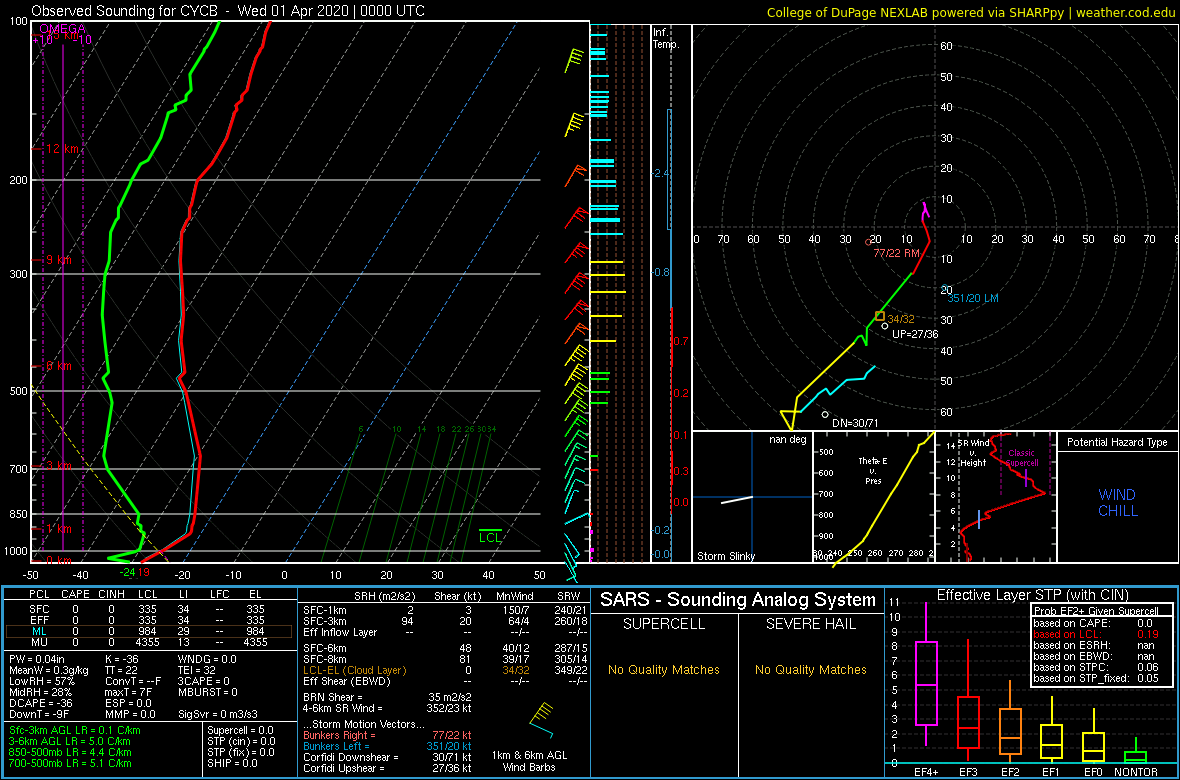Click the 'SHIP = 0.0' value
1180x780 pixels.
[233, 762]
